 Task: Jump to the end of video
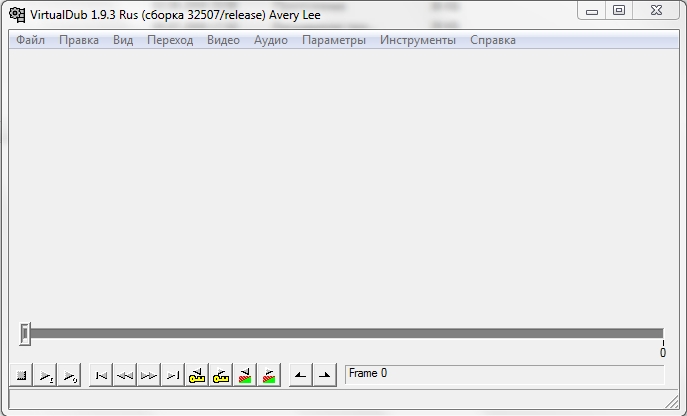pos(173,375)
